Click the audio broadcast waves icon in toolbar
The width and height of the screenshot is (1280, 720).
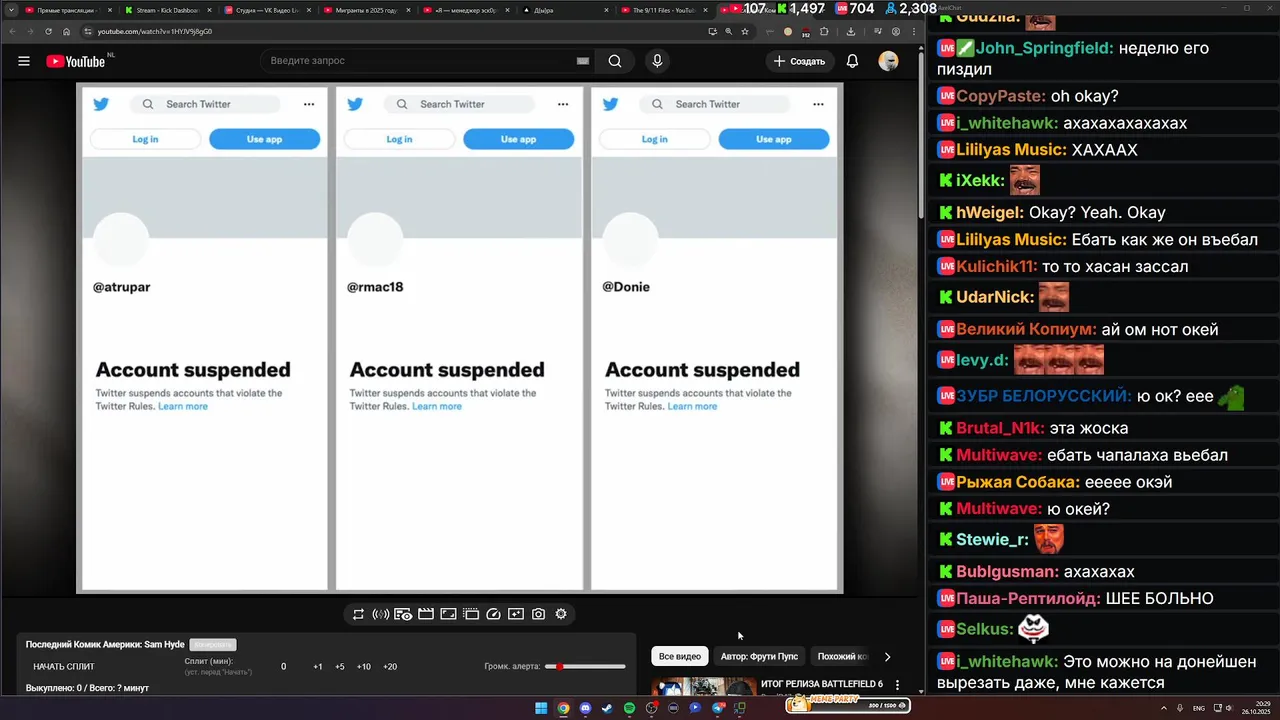click(380, 614)
